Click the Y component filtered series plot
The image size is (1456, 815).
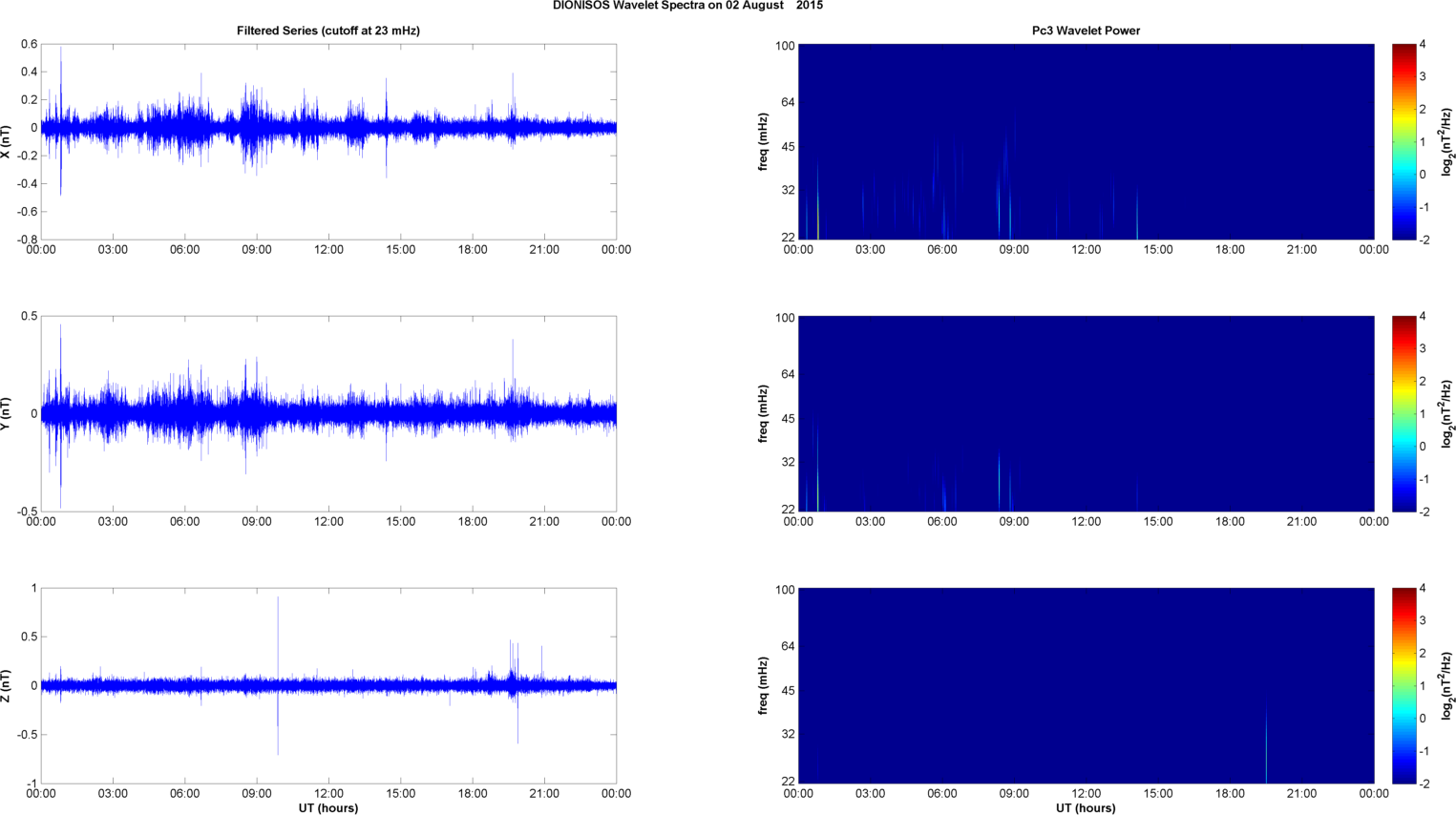(x=328, y=414)
